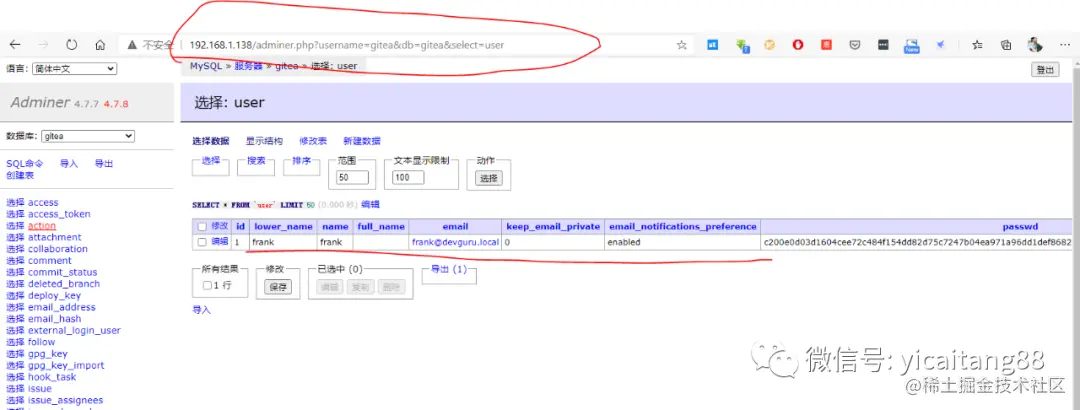Open the user profile avatar
Image resolution: width=1080 pixels, height=410 pixels.
[1035, 45]
